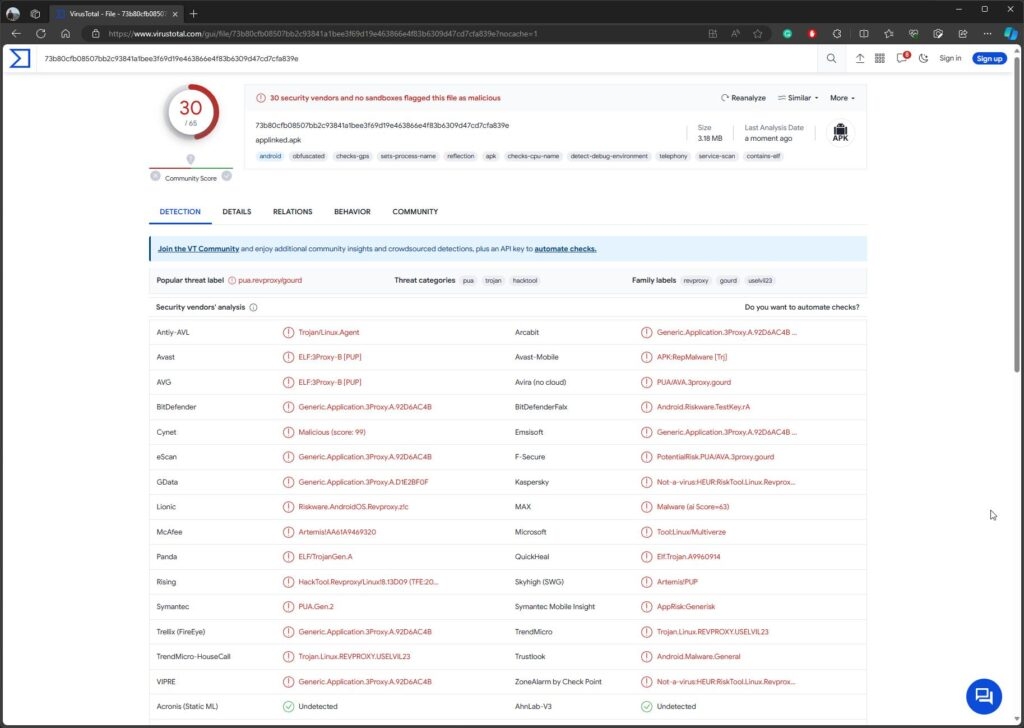Viewport: 1024px width, 728px height.
Task: Follow the automate checks link
Action: 565,249
